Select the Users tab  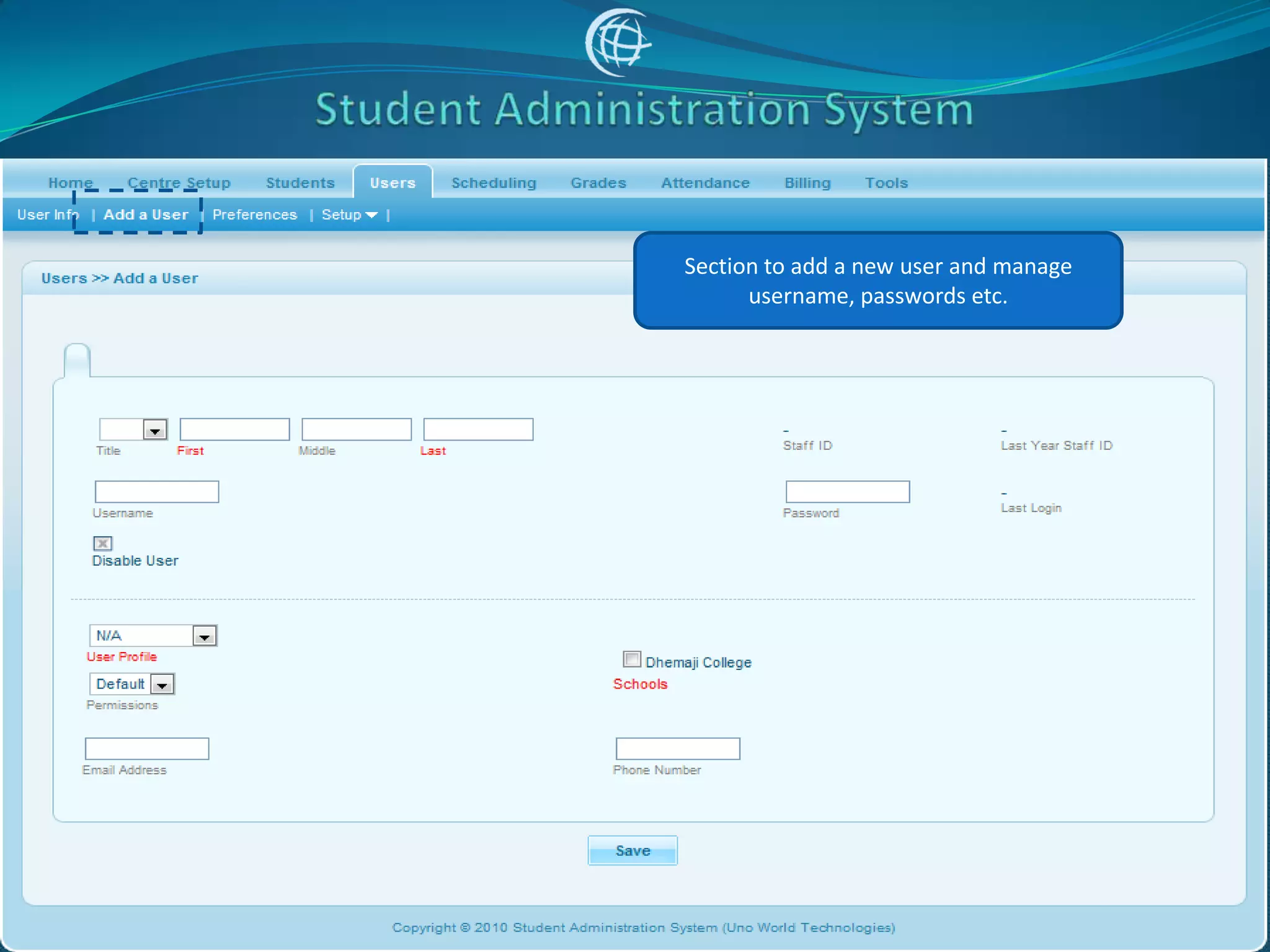point(393,182)
